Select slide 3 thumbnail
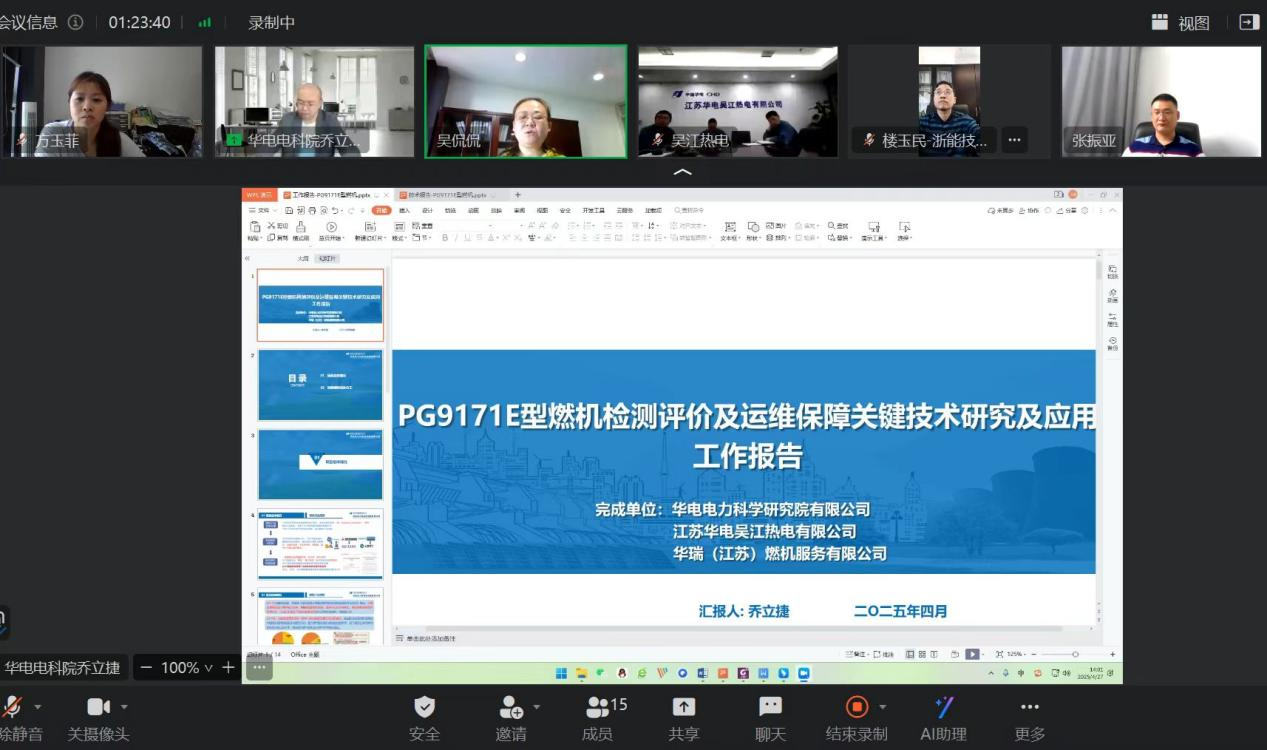The image size is (1267, 750). point(320,465)
